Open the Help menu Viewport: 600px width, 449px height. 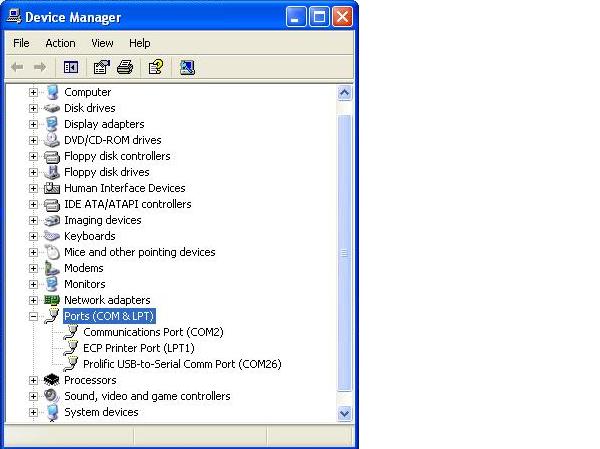click(139, 43)
